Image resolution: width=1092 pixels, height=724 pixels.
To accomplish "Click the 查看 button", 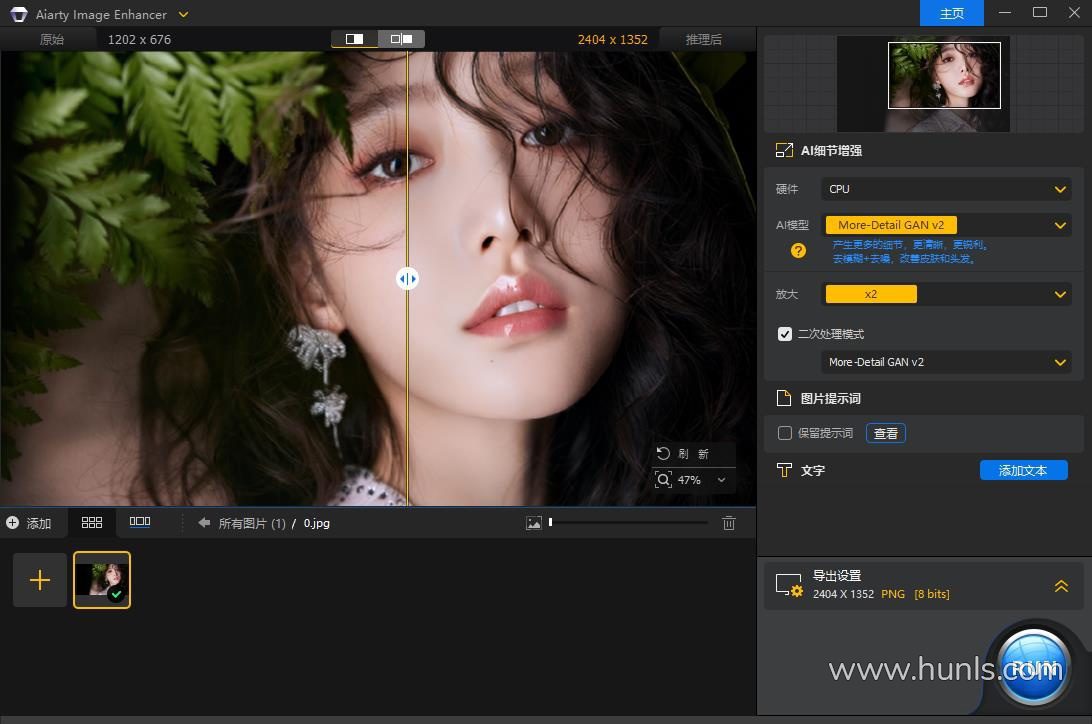I will click(885, 433).
